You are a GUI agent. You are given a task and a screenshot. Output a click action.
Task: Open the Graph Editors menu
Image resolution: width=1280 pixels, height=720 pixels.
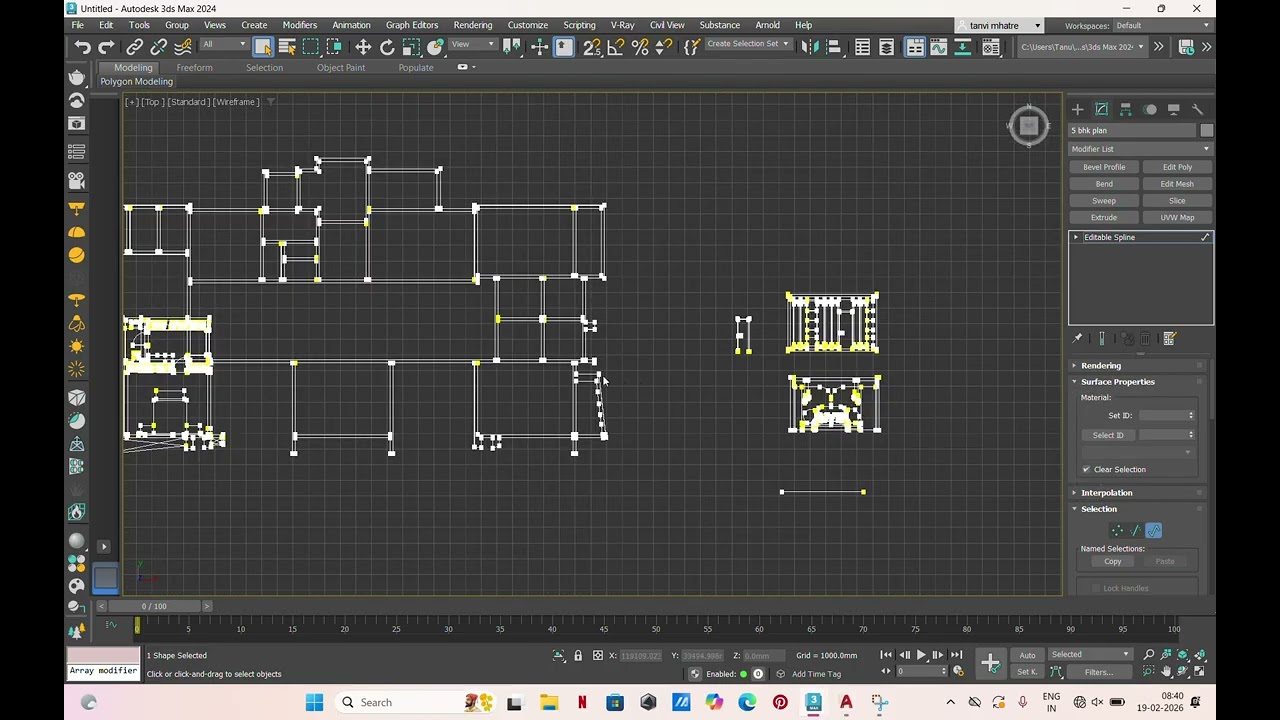(412, 25)
